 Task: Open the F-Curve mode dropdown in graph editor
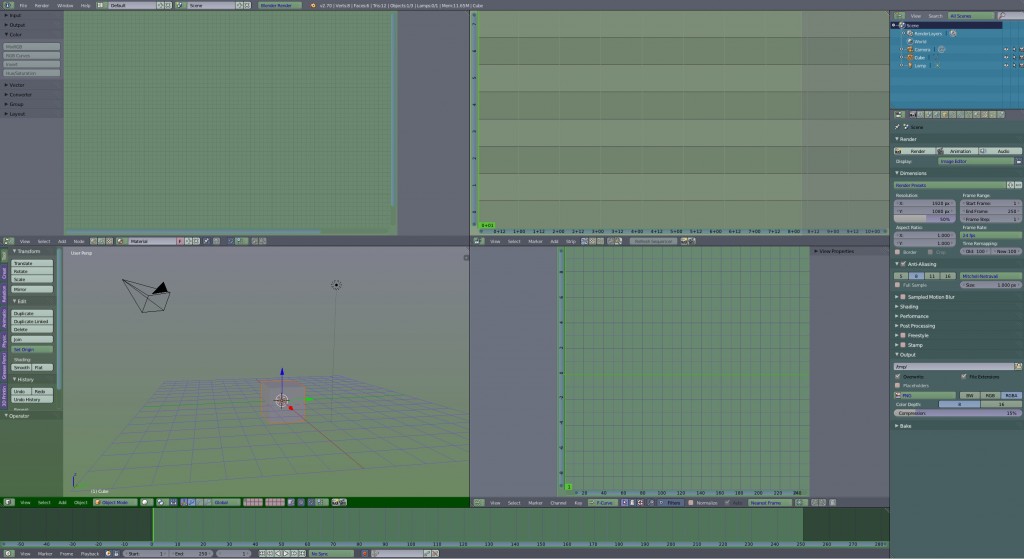[x=602, y=503]
